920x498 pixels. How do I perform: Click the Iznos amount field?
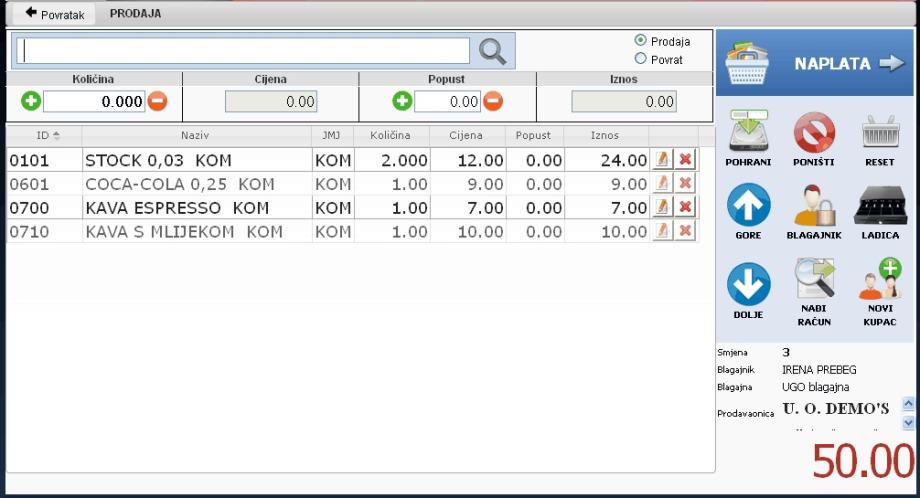624,101
